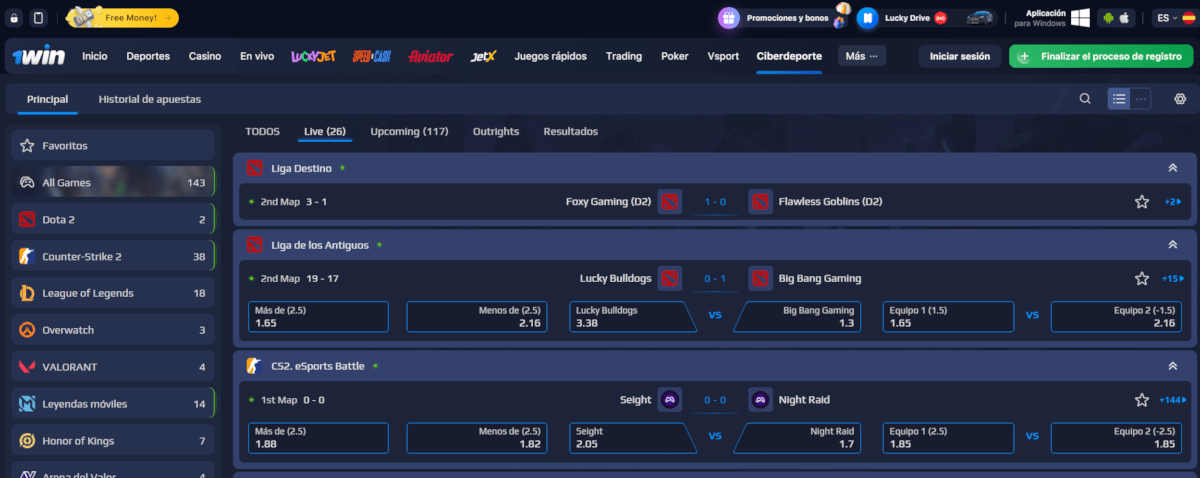Filter by VALORANT in sidebar
The image size is (1200, 478).
[113, 367]
